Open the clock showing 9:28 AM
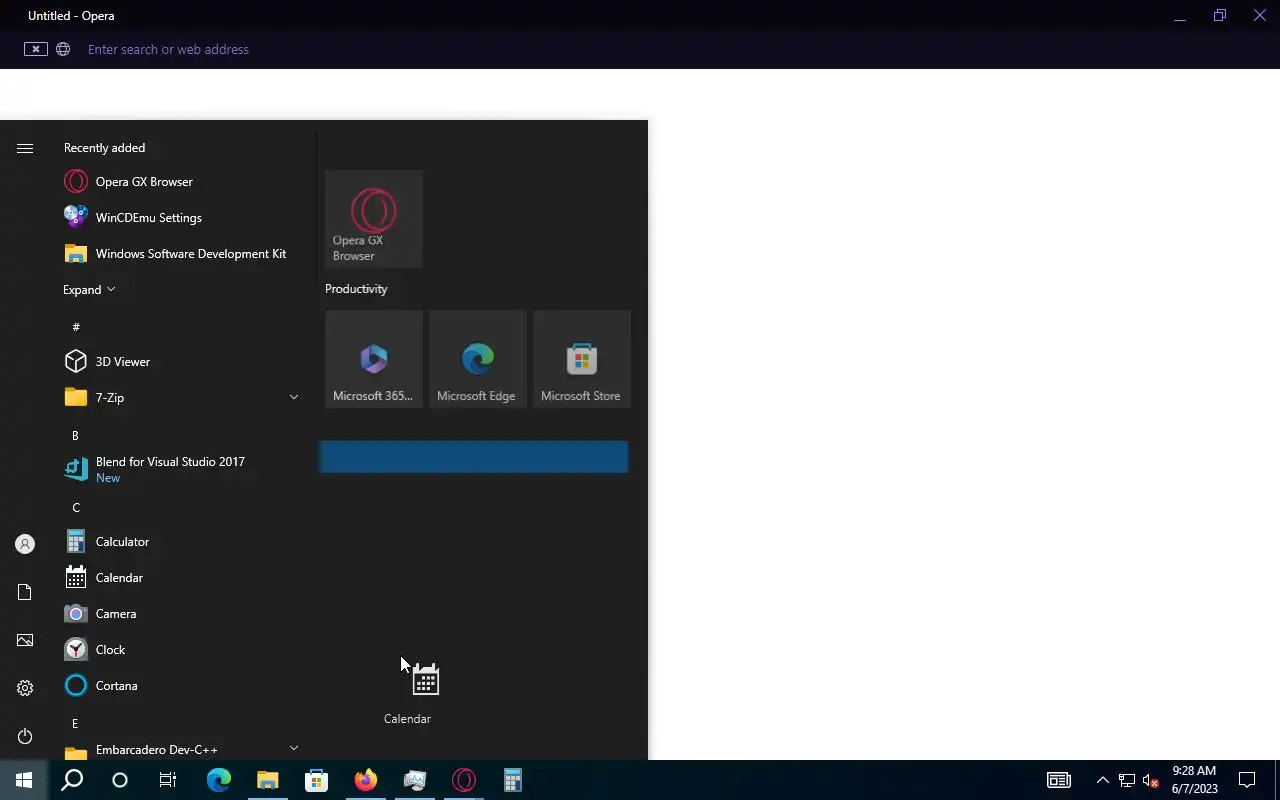This screenshot has width=1280, height=800. pyautogui.click(x=1194, y=780)
